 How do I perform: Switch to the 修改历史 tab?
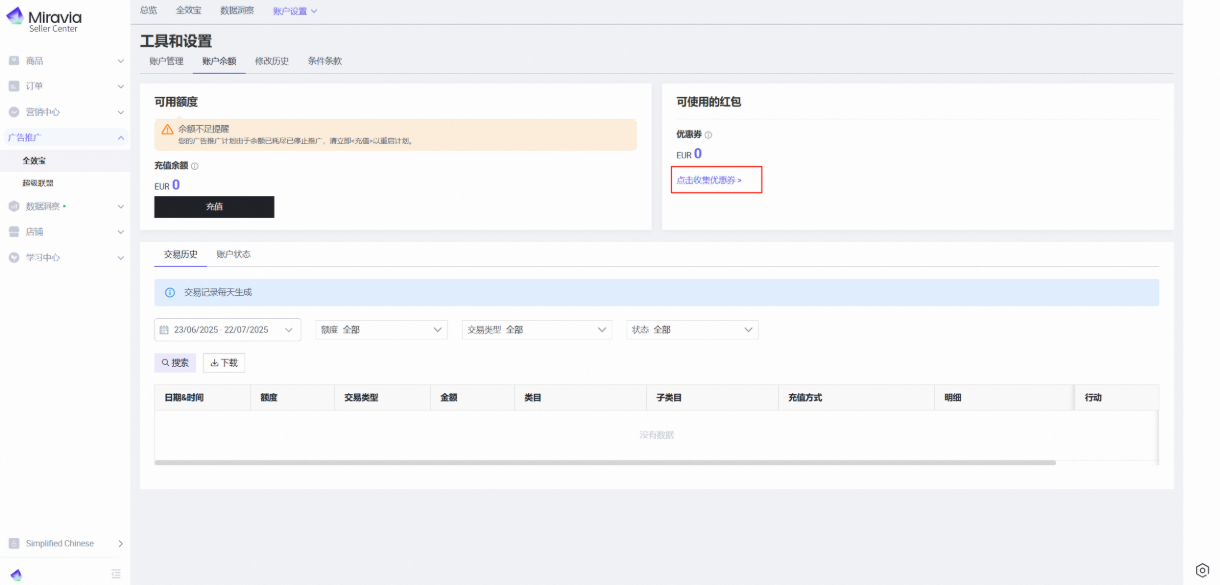point(272,61)
